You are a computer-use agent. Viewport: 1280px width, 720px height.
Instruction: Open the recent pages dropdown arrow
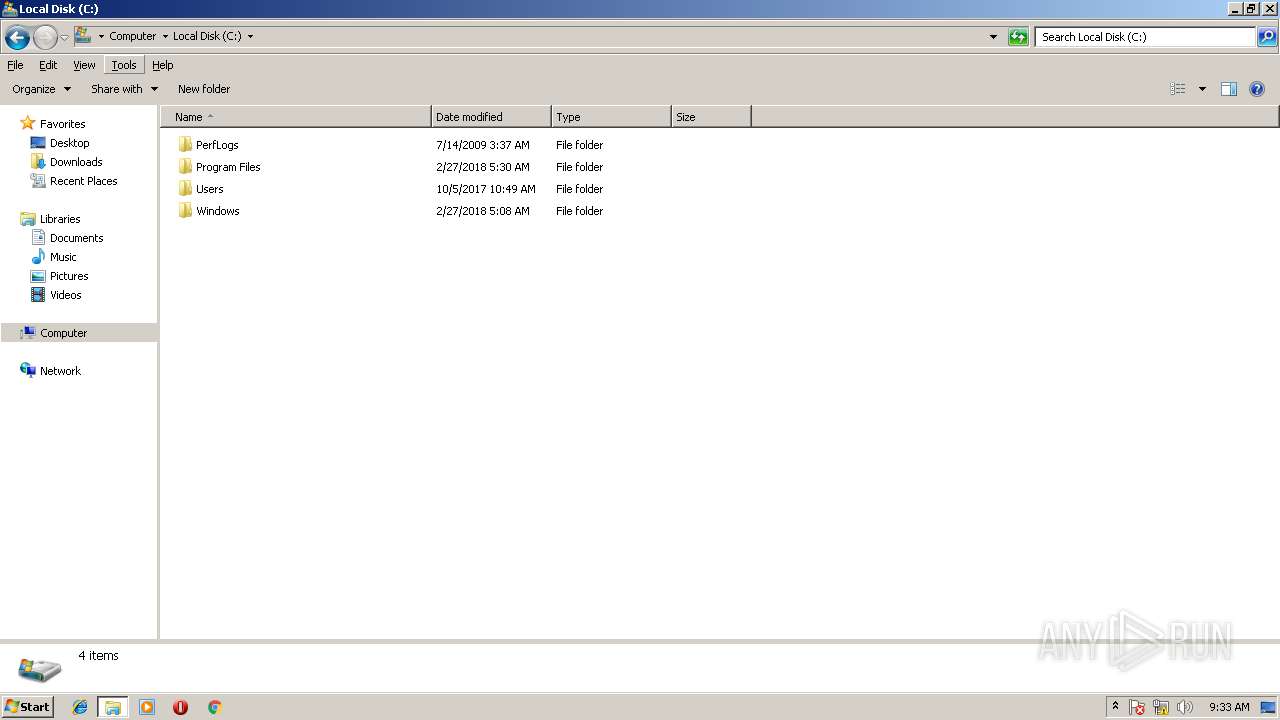pyautogui.click(x=64, y=38)
